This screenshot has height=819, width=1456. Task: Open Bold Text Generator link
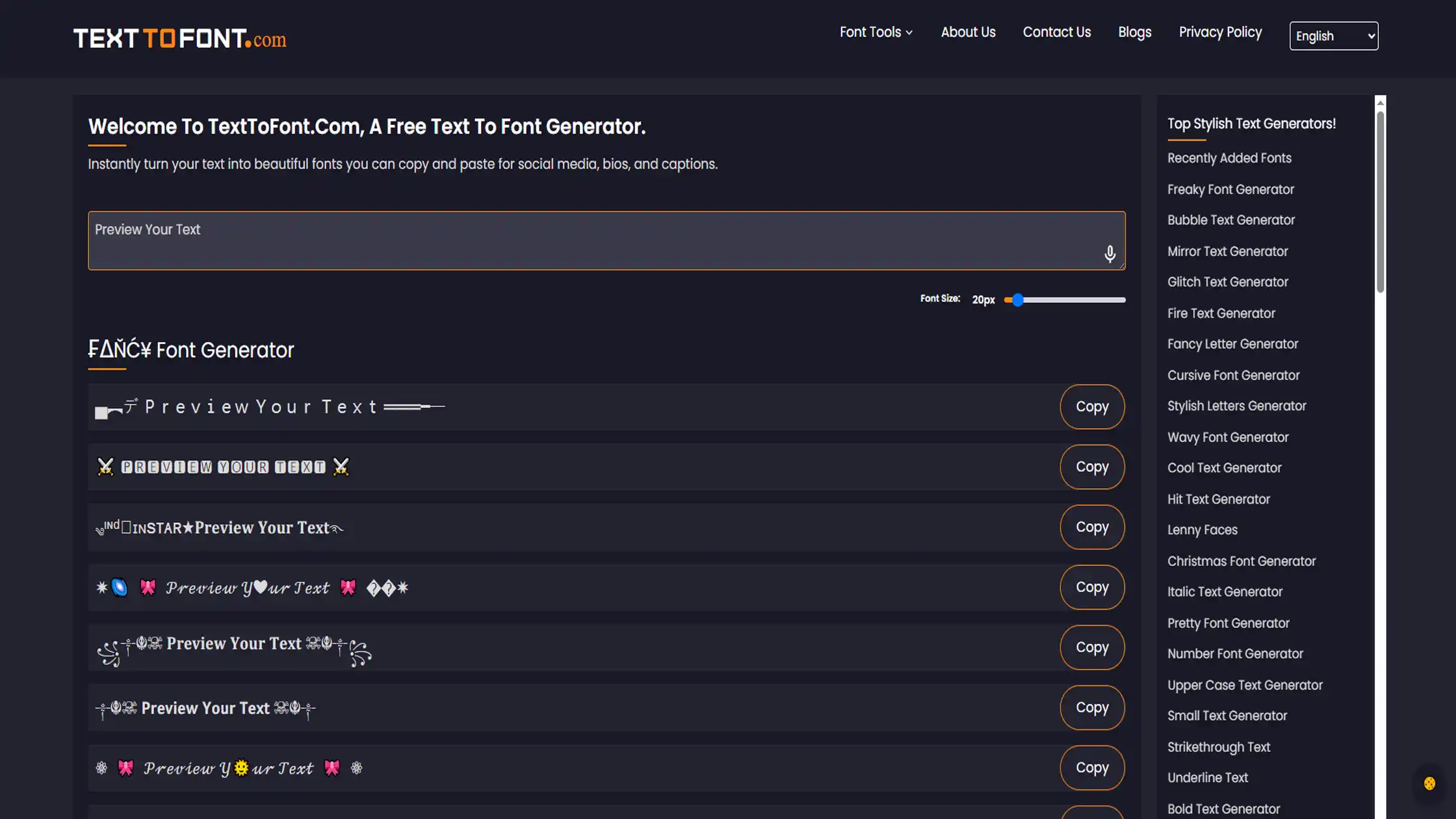point(1223,809)
